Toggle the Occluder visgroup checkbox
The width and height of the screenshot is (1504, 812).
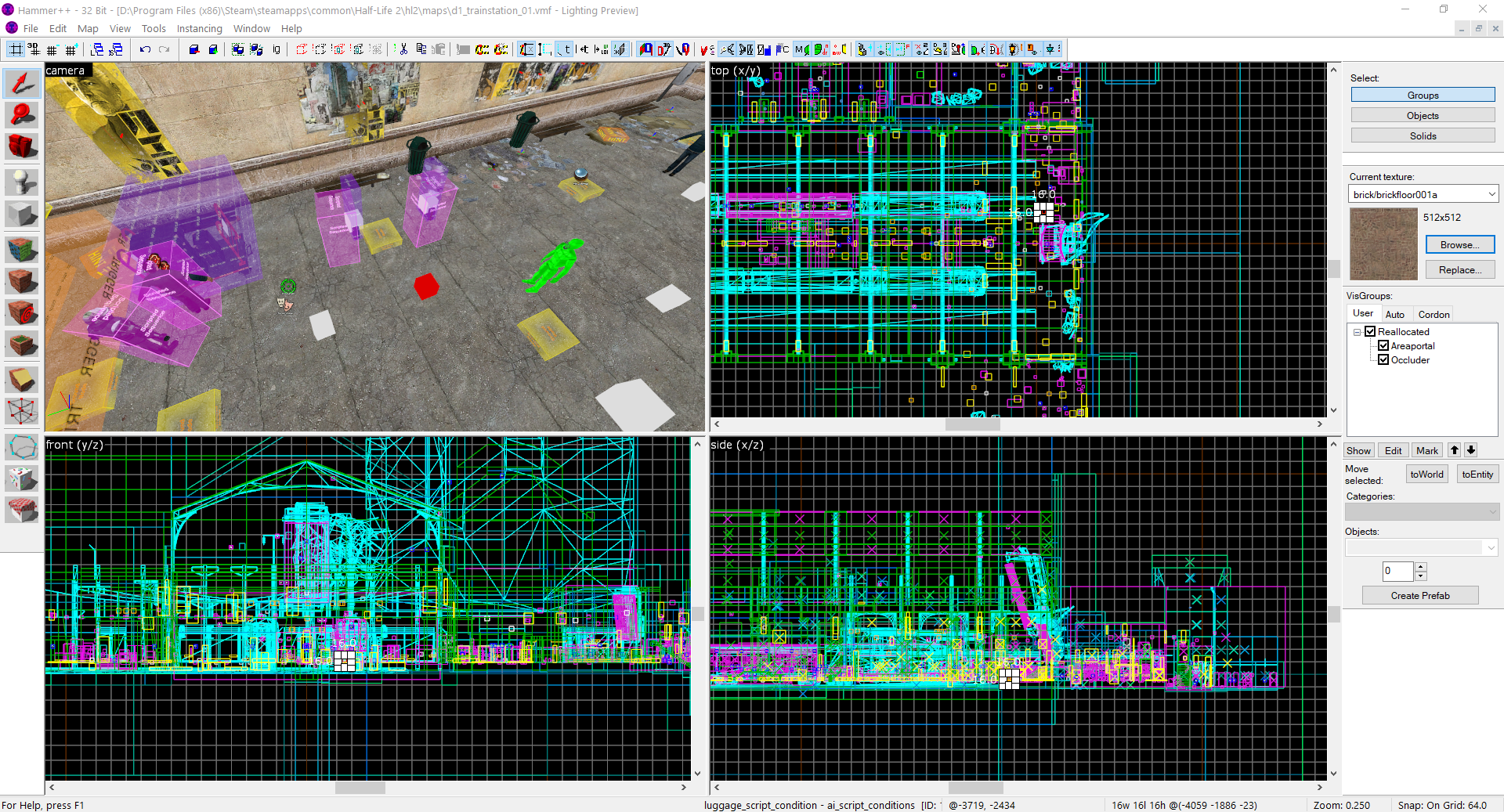(1383, 359)
